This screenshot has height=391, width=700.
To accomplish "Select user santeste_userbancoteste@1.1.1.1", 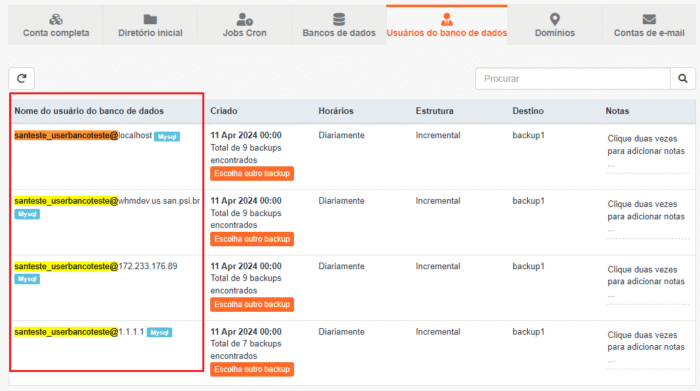I will point(79,332).
